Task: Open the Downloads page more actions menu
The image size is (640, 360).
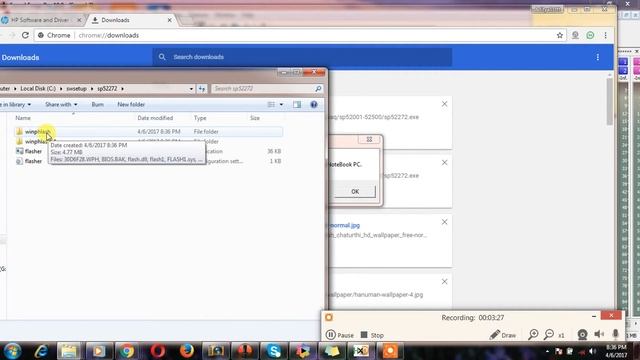Action: click(598, 57)
